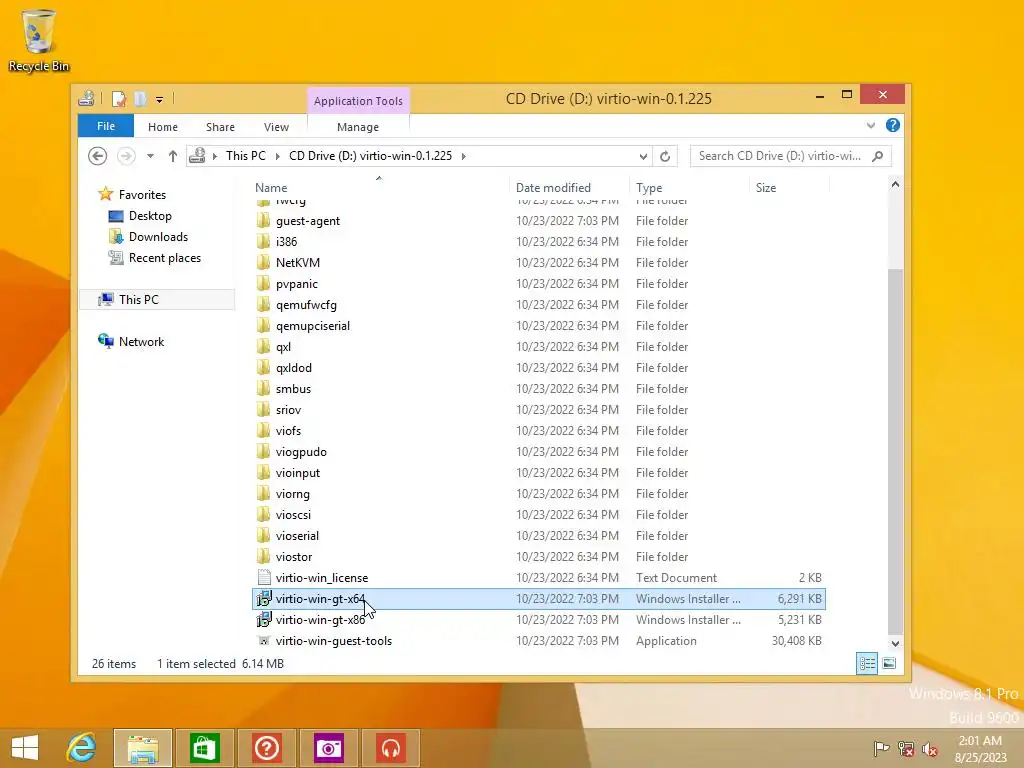Open the Manage ribbon tab
This screenshot has height=768, width=1024.
click(x=358, y=127)
